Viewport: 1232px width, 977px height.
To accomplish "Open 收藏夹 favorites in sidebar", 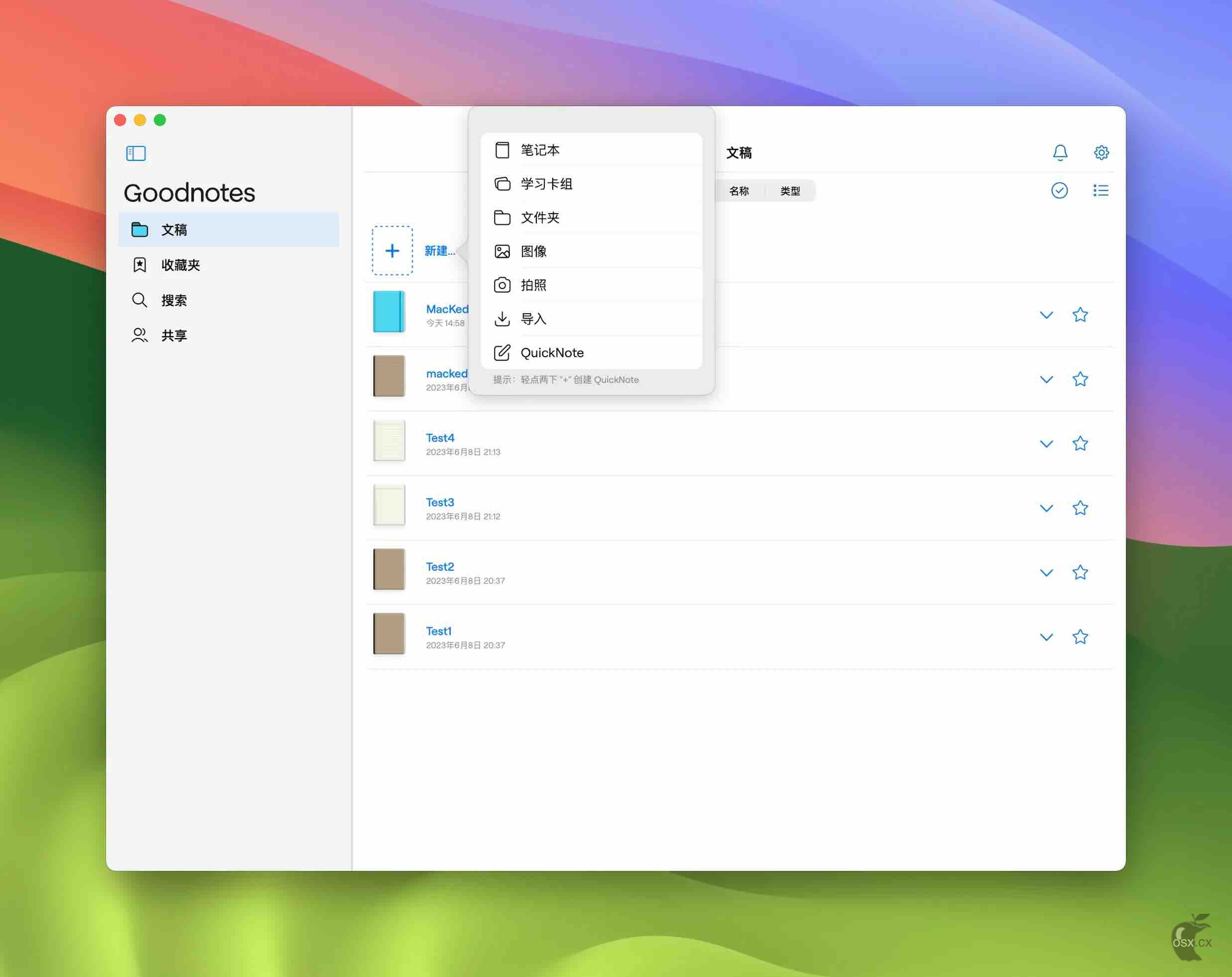I will [x=229, y=265].
